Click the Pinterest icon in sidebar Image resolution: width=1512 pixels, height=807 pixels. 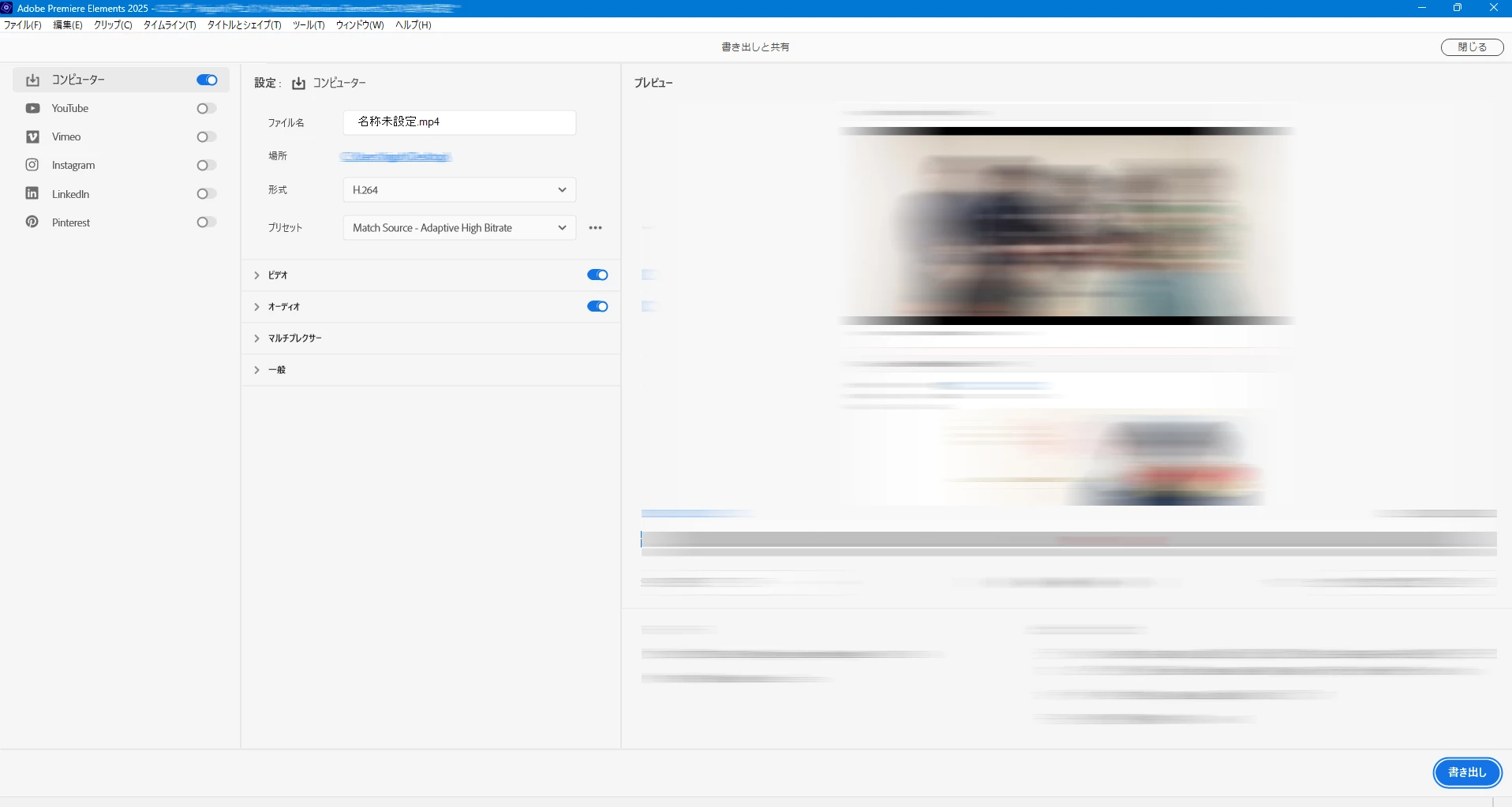click(x=32, y=222)
